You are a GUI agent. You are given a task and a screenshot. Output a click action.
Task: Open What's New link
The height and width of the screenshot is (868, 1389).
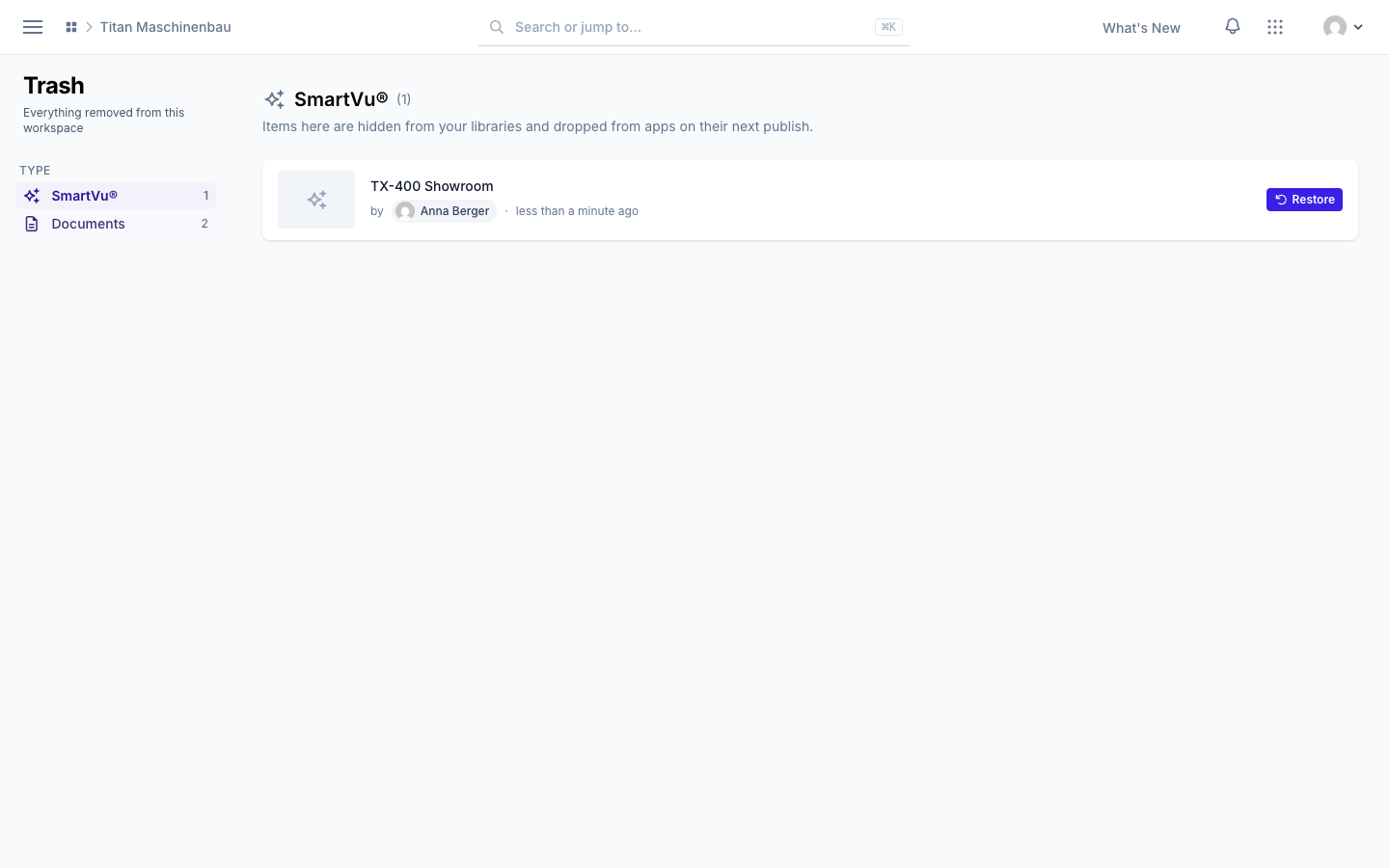pos(1141,28)
